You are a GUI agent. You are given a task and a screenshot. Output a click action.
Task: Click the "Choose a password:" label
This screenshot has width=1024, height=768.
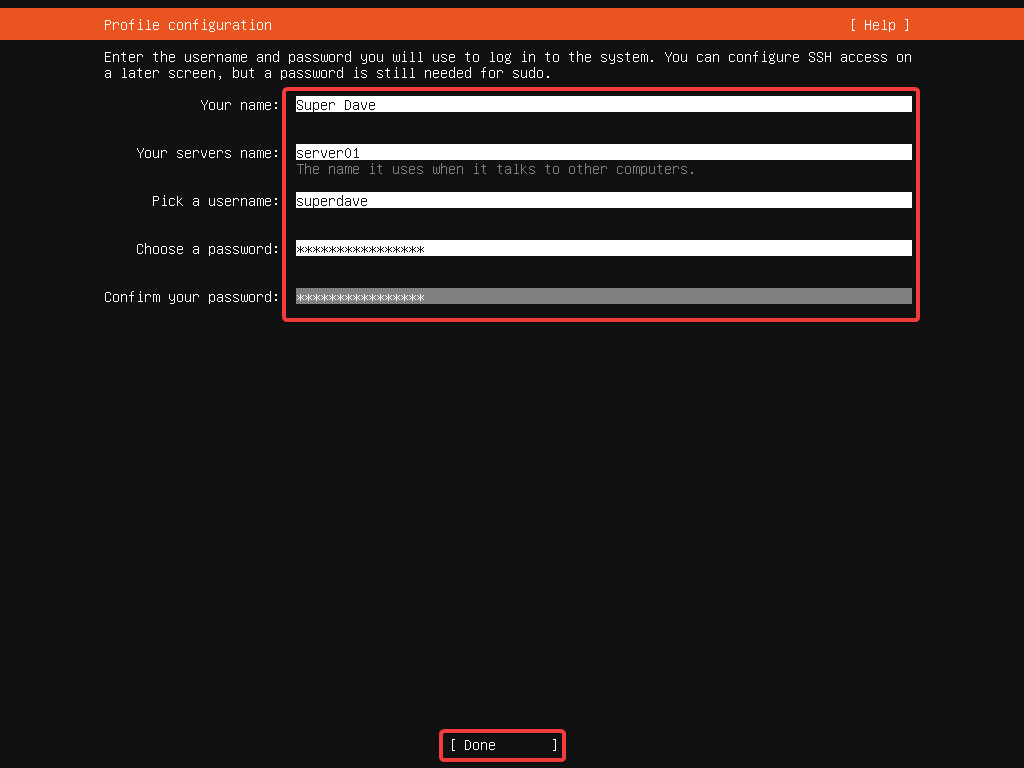click(x=206, y=249)
